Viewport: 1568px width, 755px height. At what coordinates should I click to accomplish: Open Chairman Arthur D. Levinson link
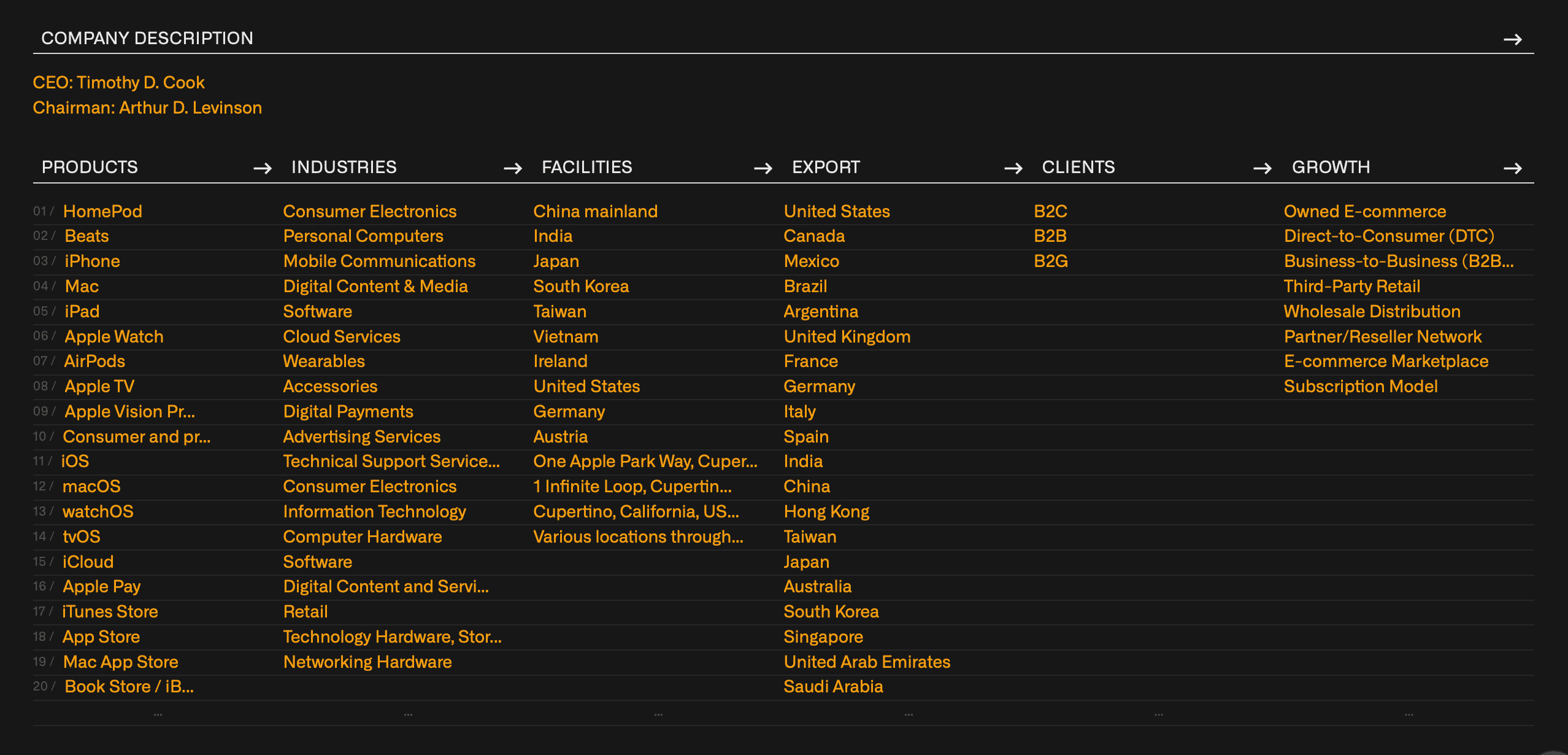tap(147, 107)
